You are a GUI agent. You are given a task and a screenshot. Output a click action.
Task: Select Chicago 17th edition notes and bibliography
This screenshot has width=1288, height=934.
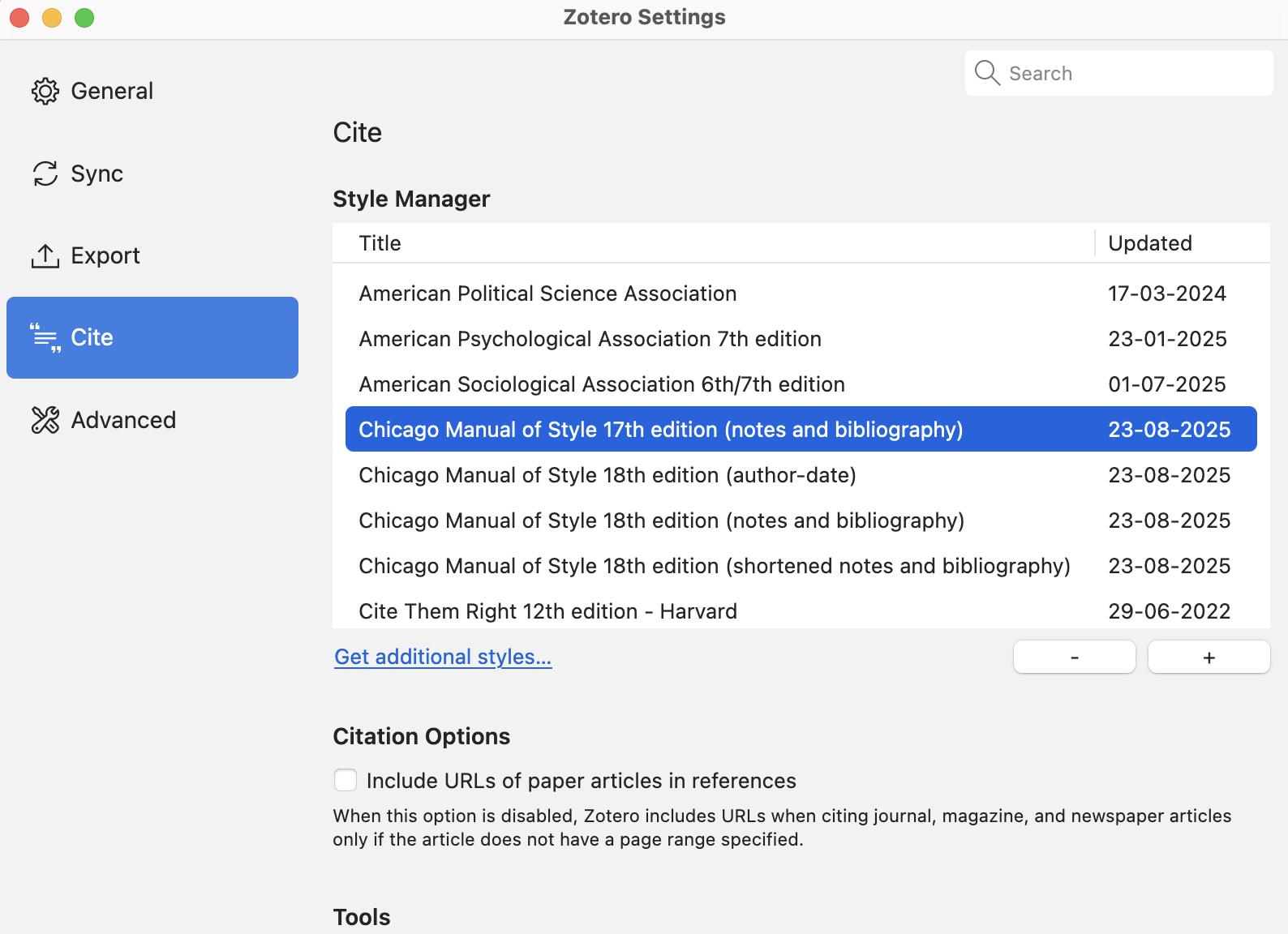(x=801, y=429)
